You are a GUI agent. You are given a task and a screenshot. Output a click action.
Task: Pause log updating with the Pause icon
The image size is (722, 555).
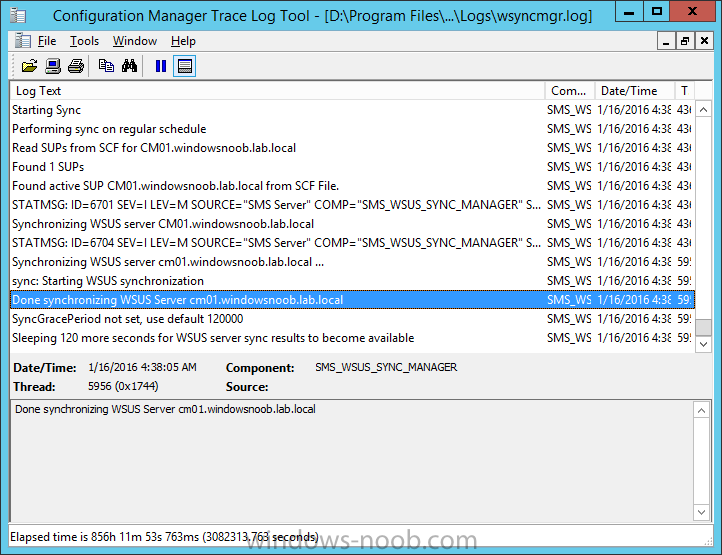click(161, 66)
